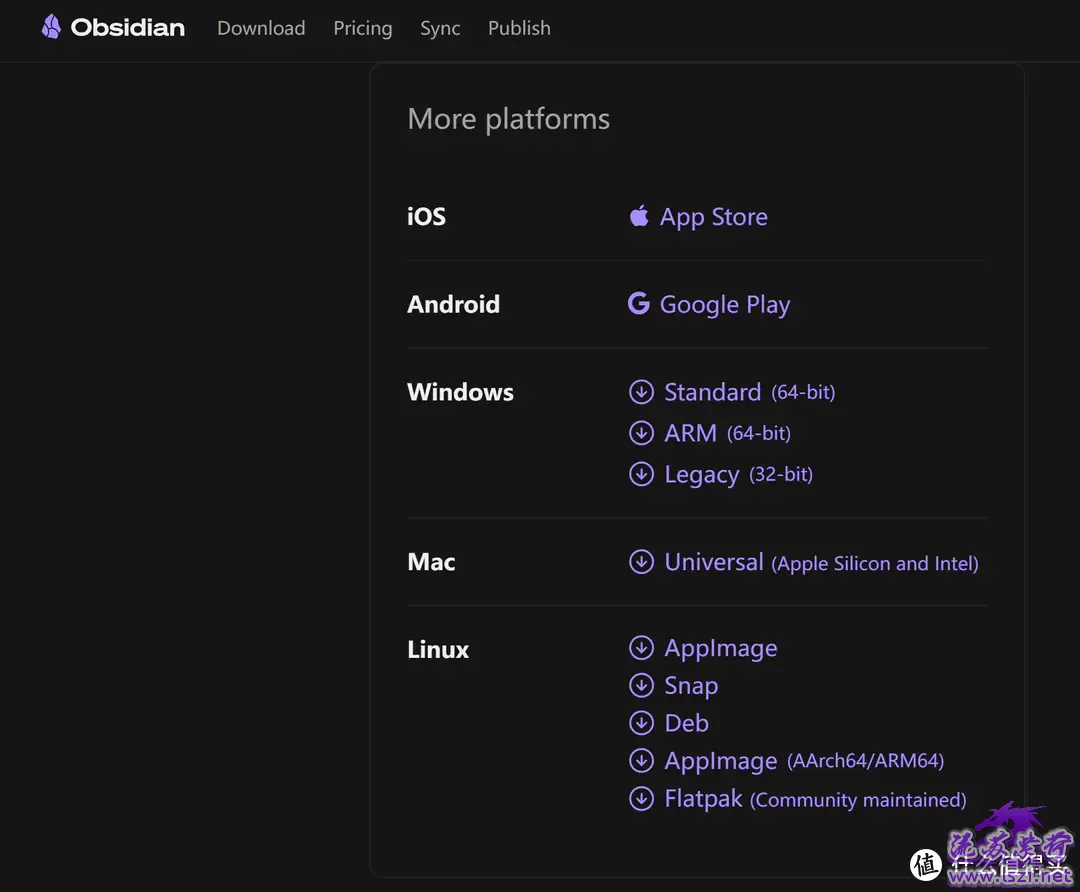Download ARM (64-bit) Windows installer
Viewport: 1080px width, 892px height.
[x=727, y=433]
